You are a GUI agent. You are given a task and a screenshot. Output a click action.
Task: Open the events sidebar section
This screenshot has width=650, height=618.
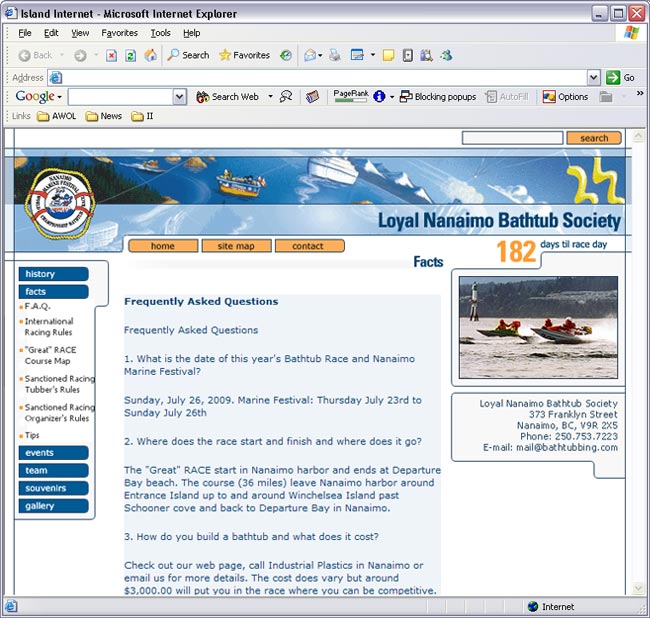click(53, 453)
